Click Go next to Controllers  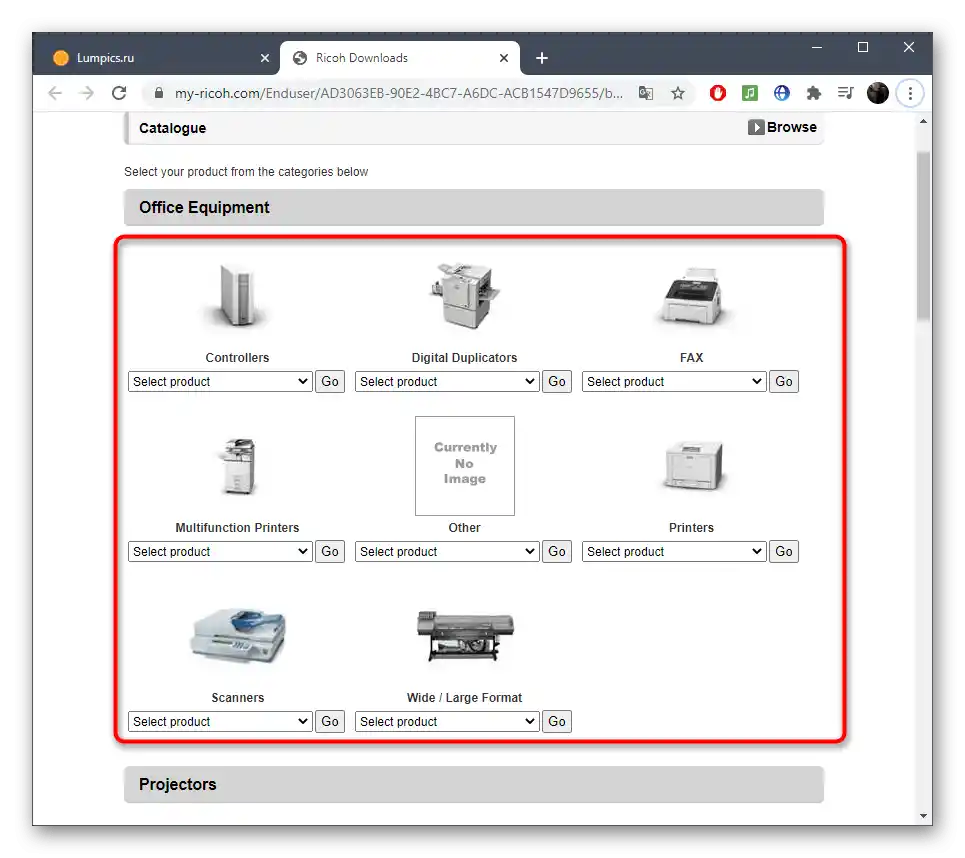330,382
